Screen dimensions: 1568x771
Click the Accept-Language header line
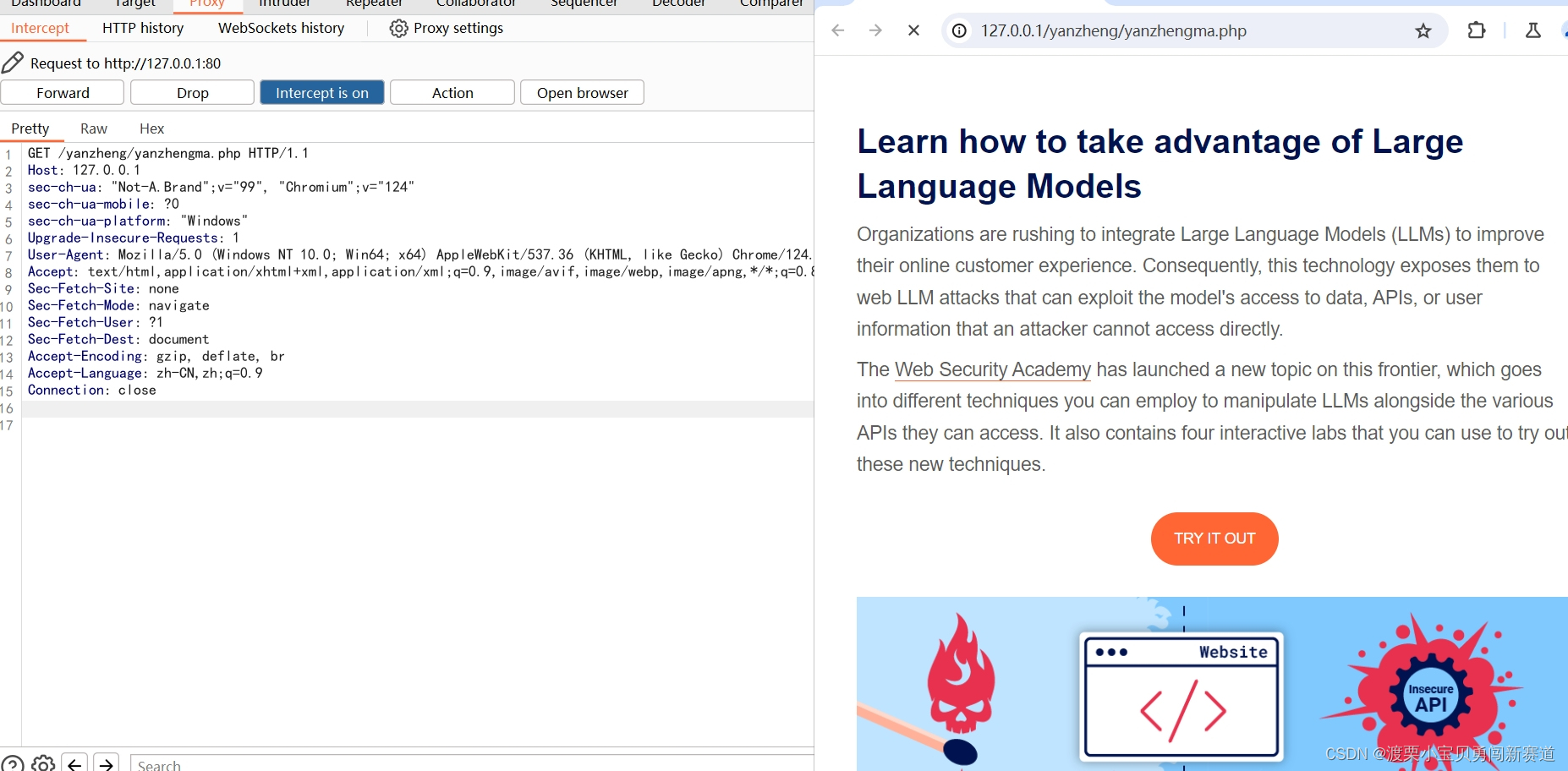click(x=145, y=373)
